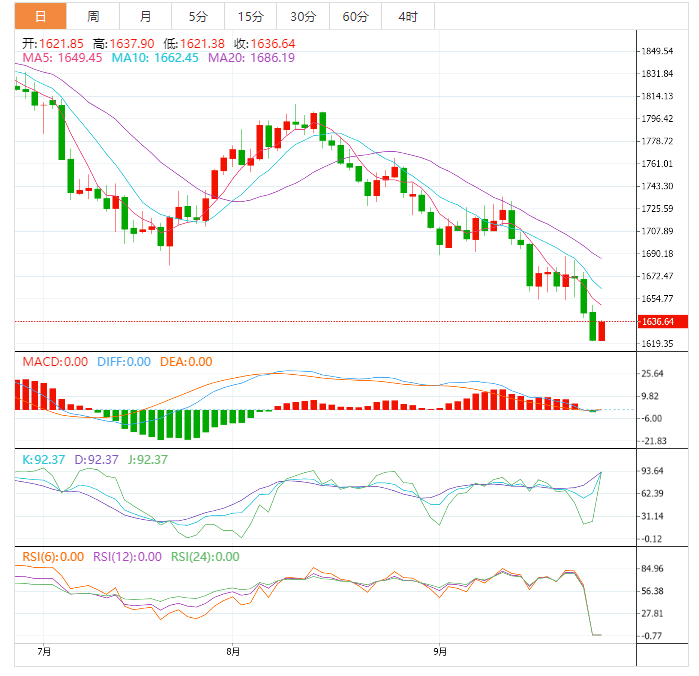
Task: Click the red 1636.64 current price label
Action: [x=662, y=322]
